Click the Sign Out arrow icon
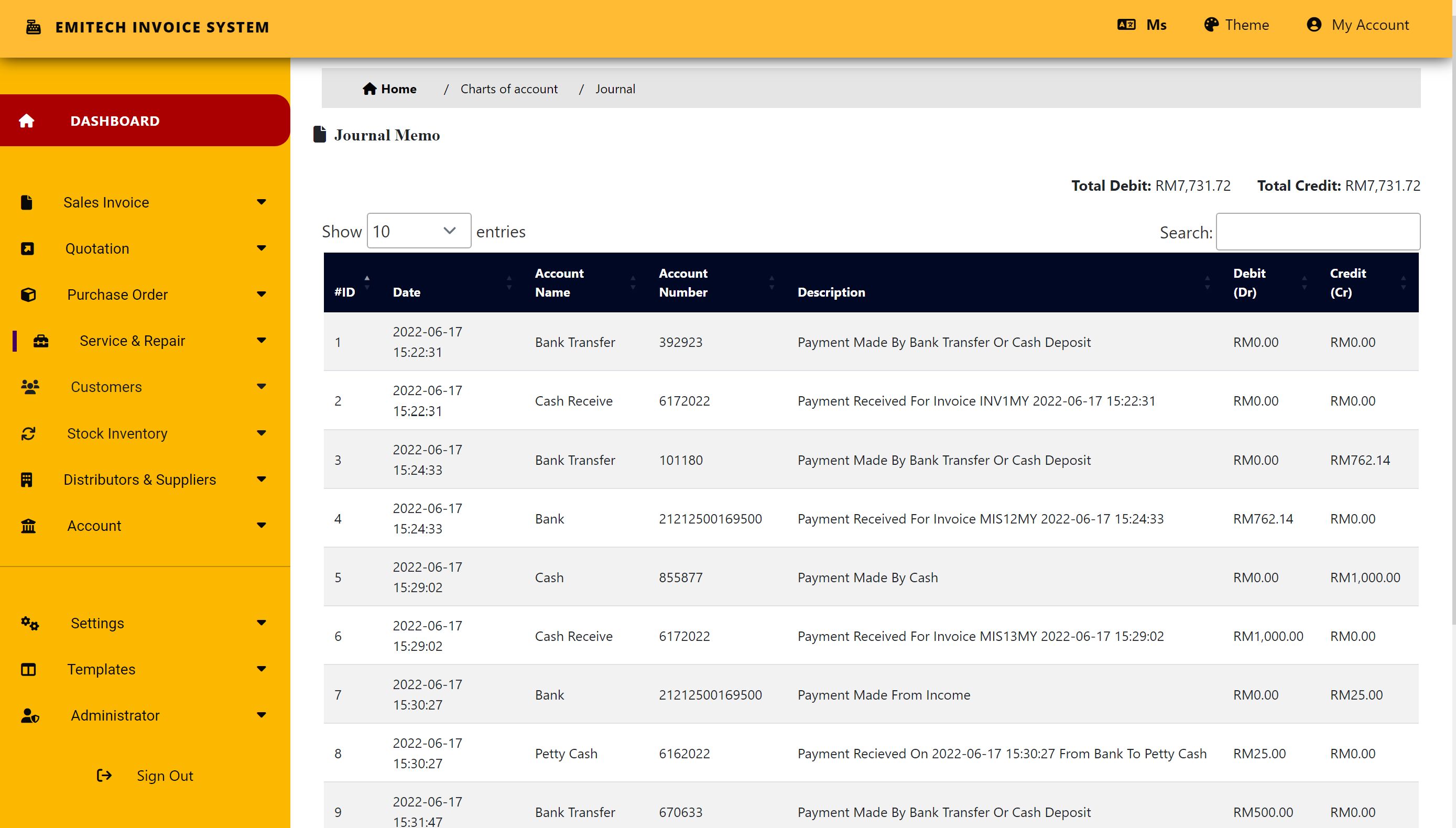The width and height of the screenshot is (1456, 828). click(104, 775)
